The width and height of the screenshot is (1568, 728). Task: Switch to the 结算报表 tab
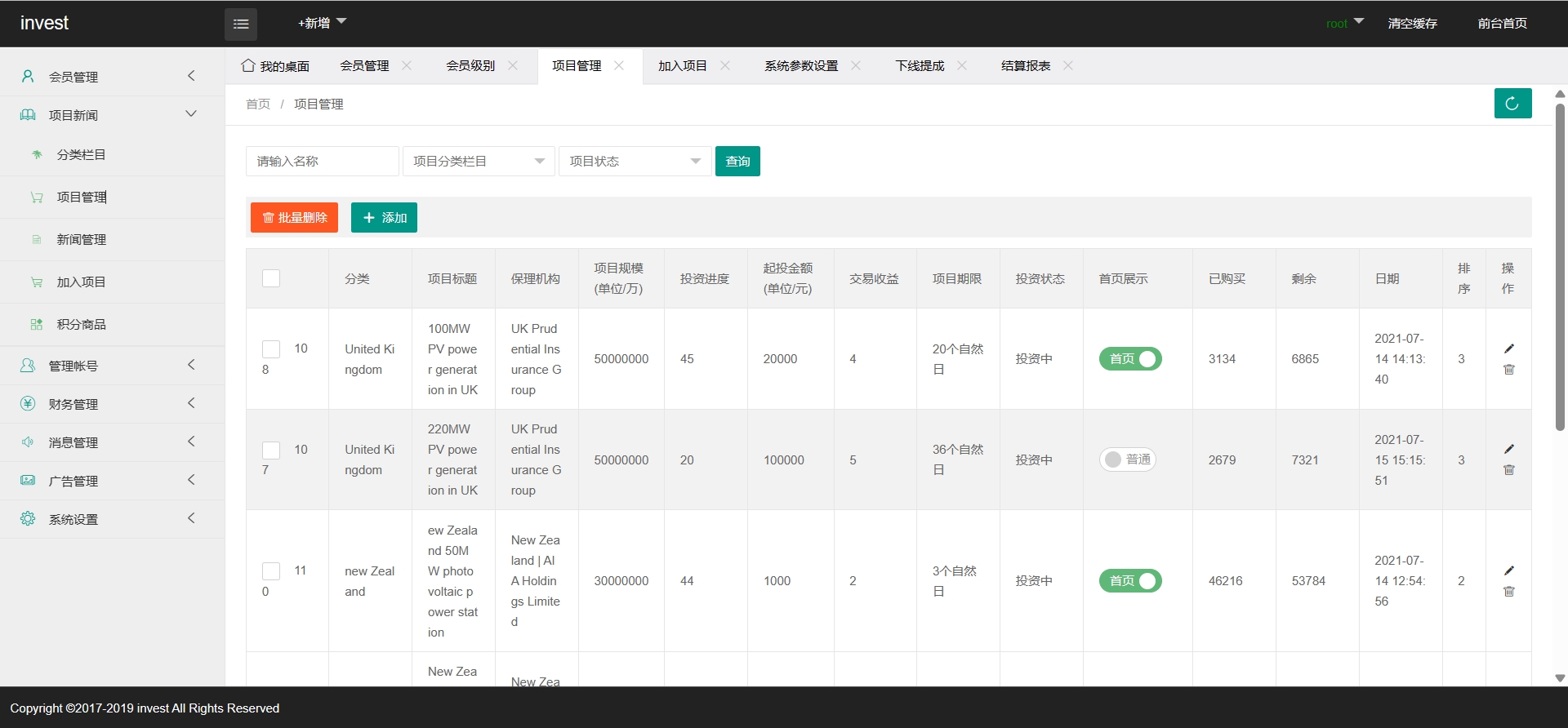tap(1025, 66)
